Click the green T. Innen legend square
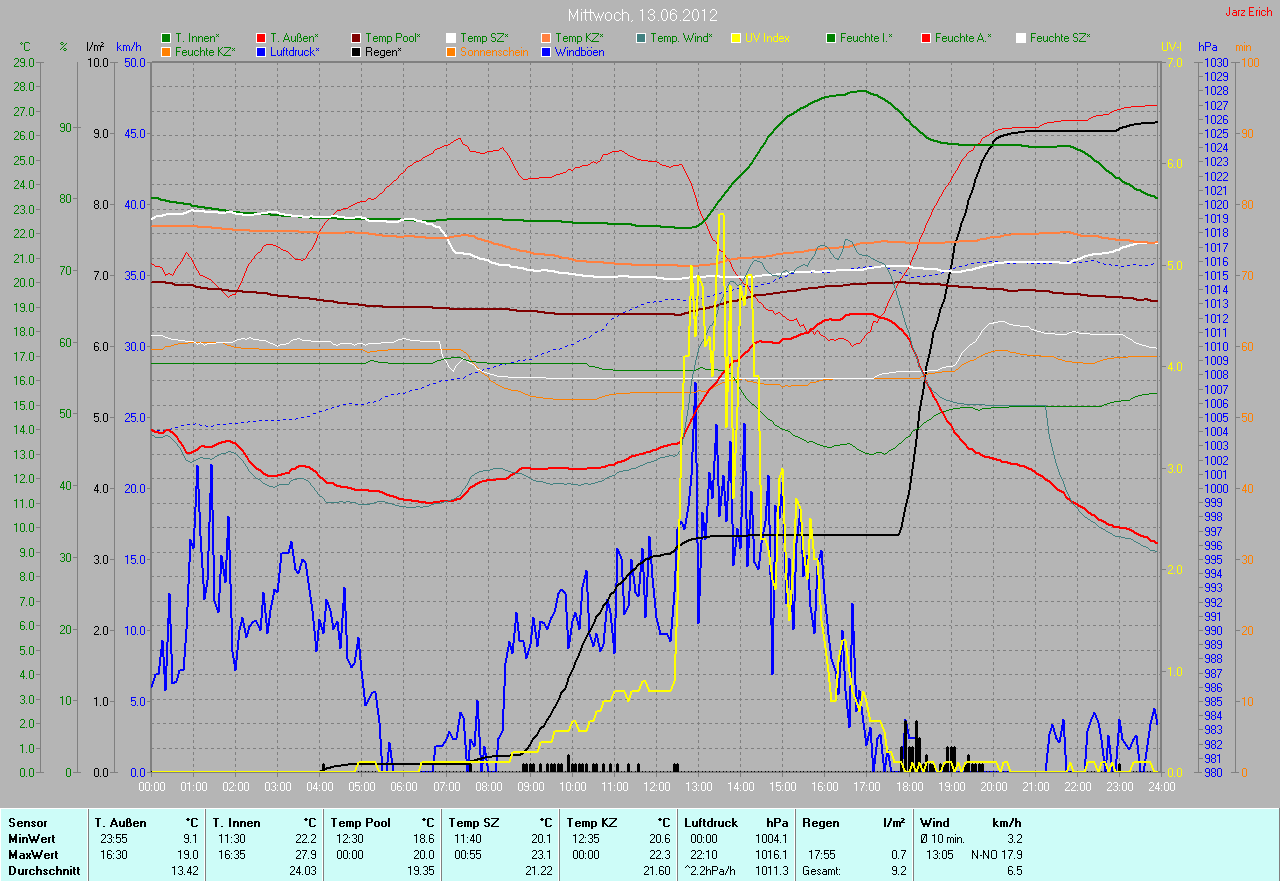Image resolution: width=1280 pixels, height=881 pixels. tap(166, 38)
